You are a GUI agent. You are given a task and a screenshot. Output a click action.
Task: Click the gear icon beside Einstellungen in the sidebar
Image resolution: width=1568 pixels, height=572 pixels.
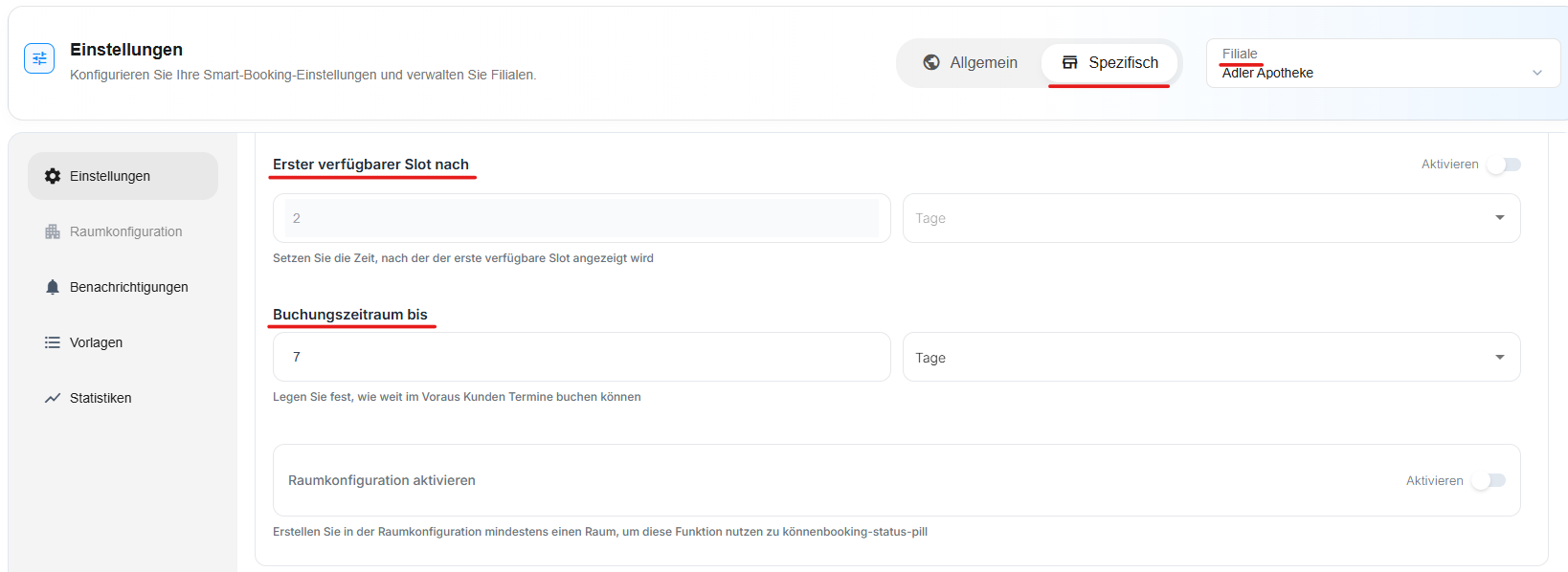coord(53,176)
